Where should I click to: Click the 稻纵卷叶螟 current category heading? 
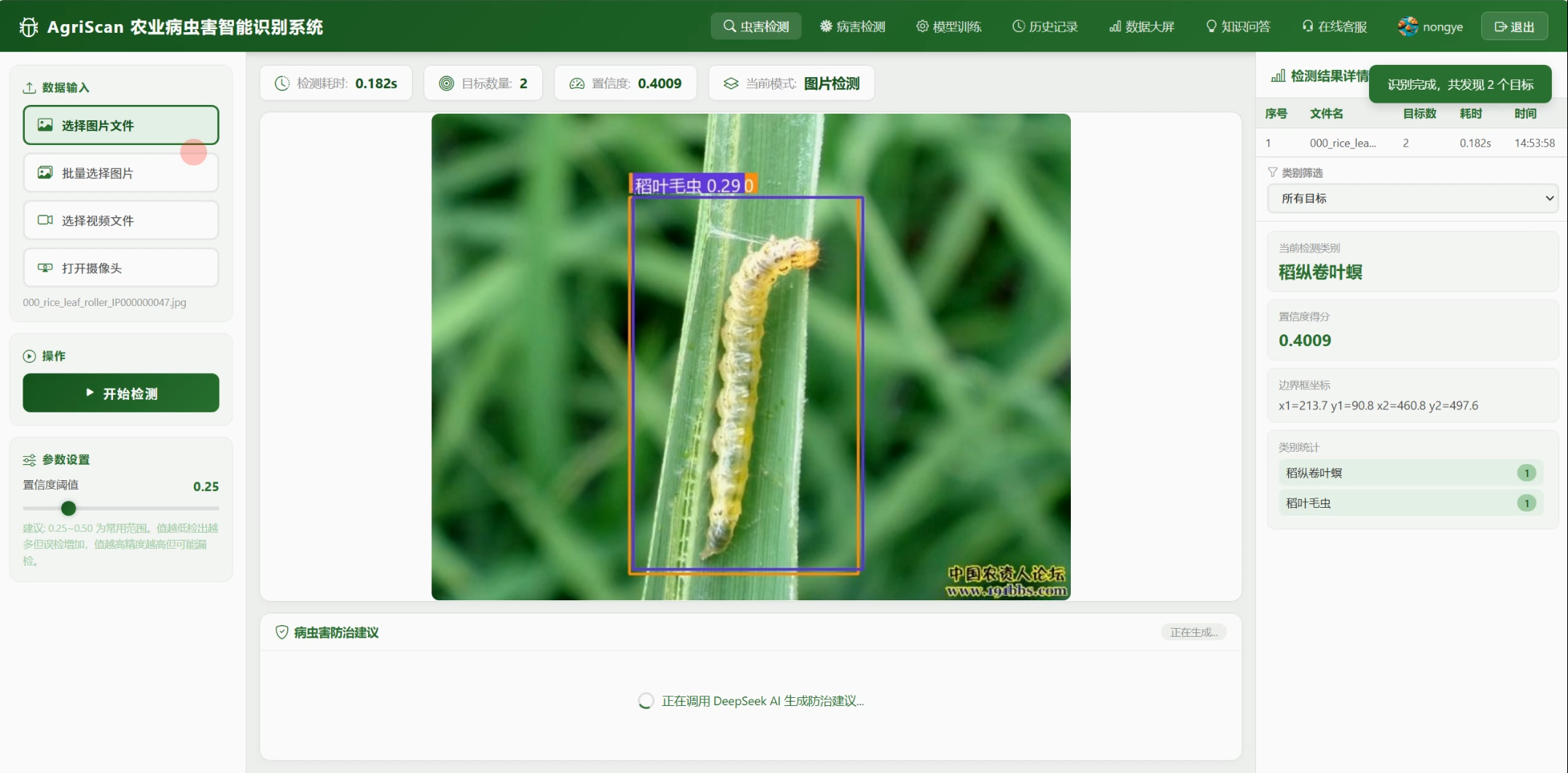click(x=1320, y=272)
